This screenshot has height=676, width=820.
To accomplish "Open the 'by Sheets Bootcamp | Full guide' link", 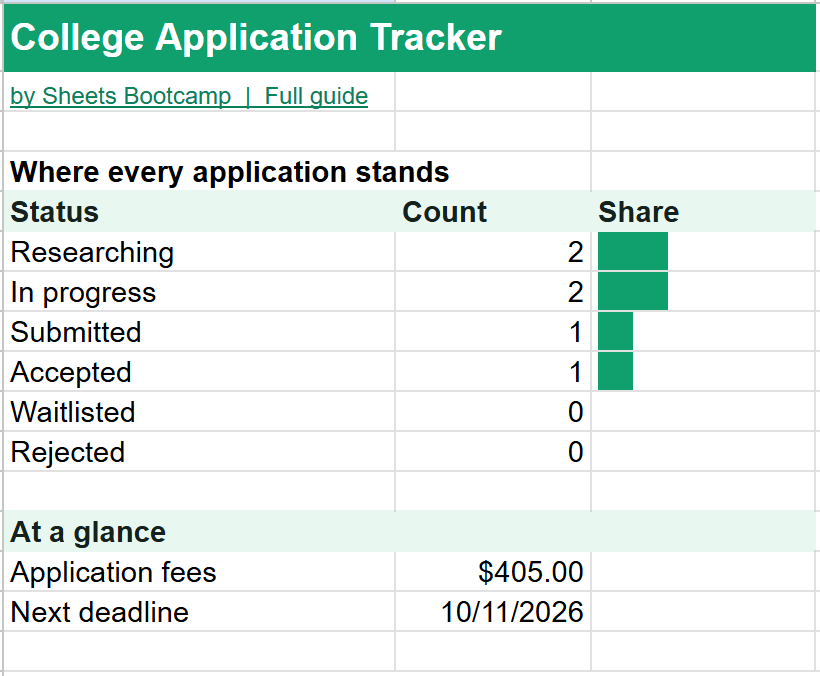I will coord(189,96).
